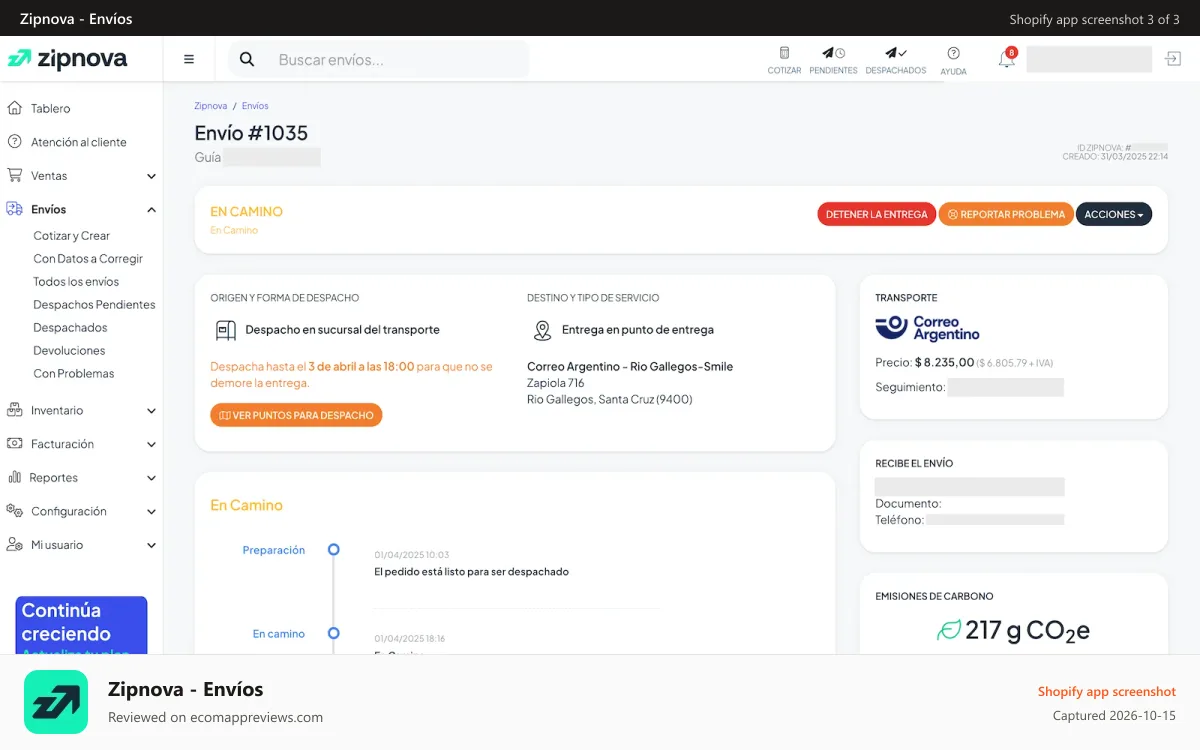Click the Envíos truck icon
The image size is (1200, 750).
tap(15, 209)
